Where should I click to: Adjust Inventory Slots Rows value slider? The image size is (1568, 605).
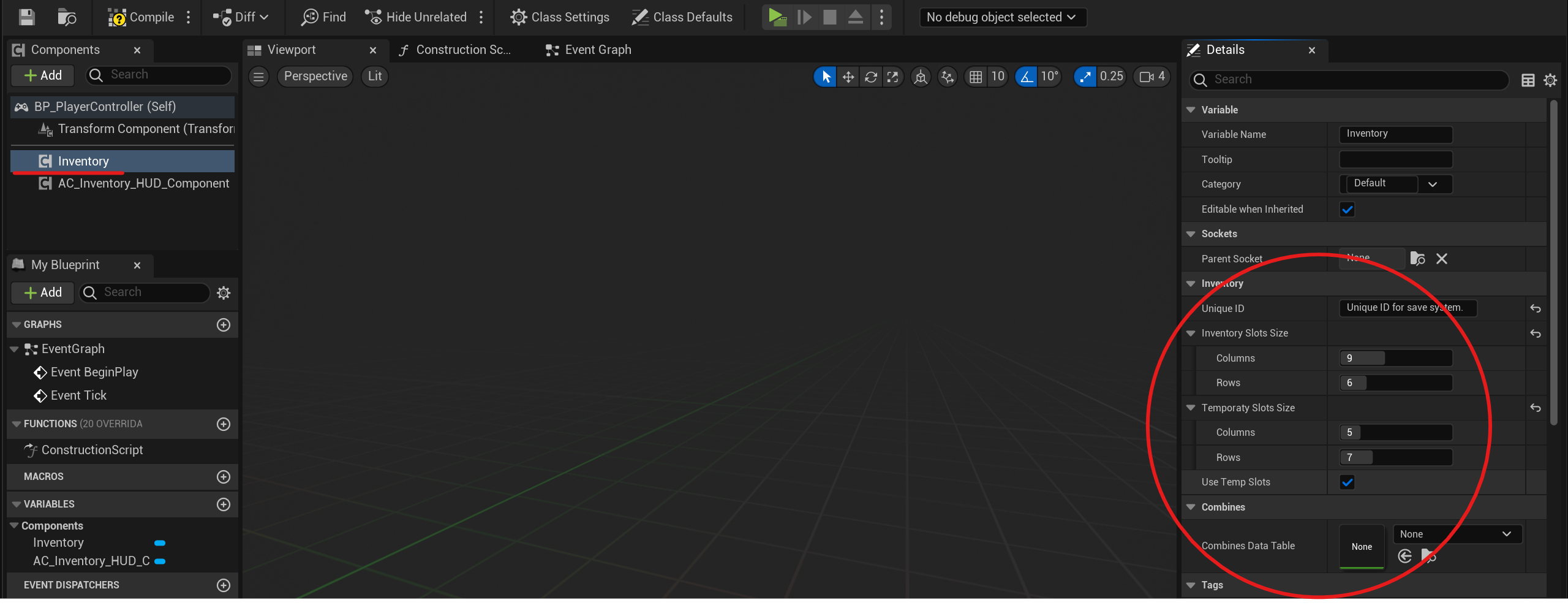[x=1396, y=383]
